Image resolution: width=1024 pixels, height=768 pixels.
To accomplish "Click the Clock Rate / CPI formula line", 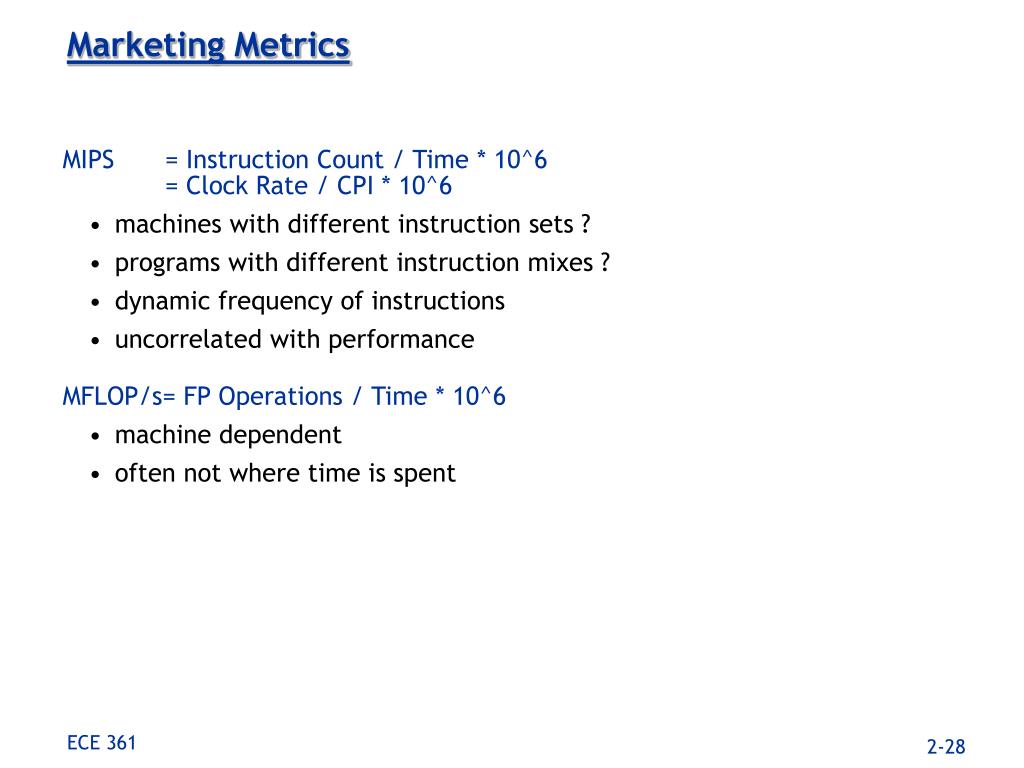I will tap(308, 186).
